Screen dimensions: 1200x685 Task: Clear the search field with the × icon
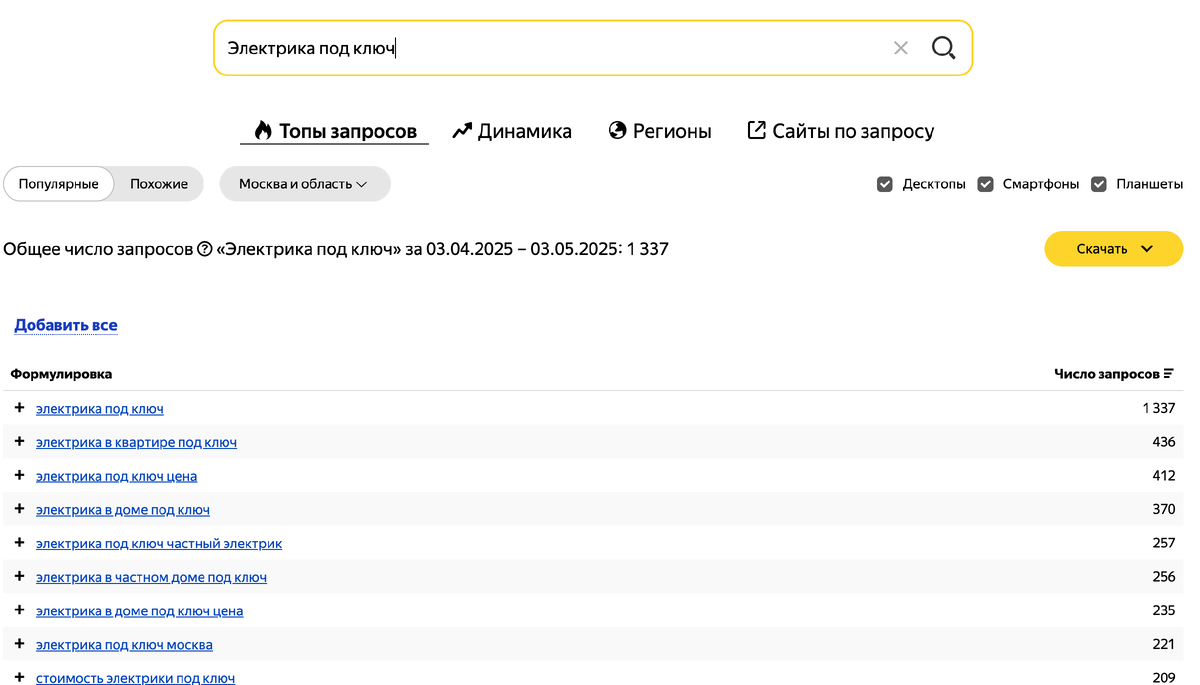tap(900, 47)
